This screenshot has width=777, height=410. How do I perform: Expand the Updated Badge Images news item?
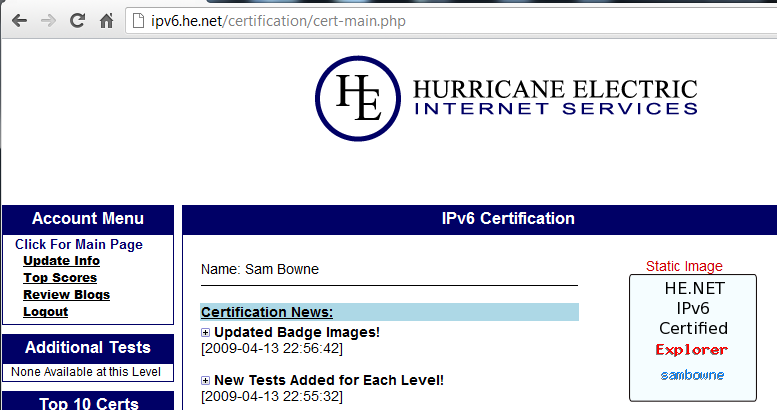point(205,332)
